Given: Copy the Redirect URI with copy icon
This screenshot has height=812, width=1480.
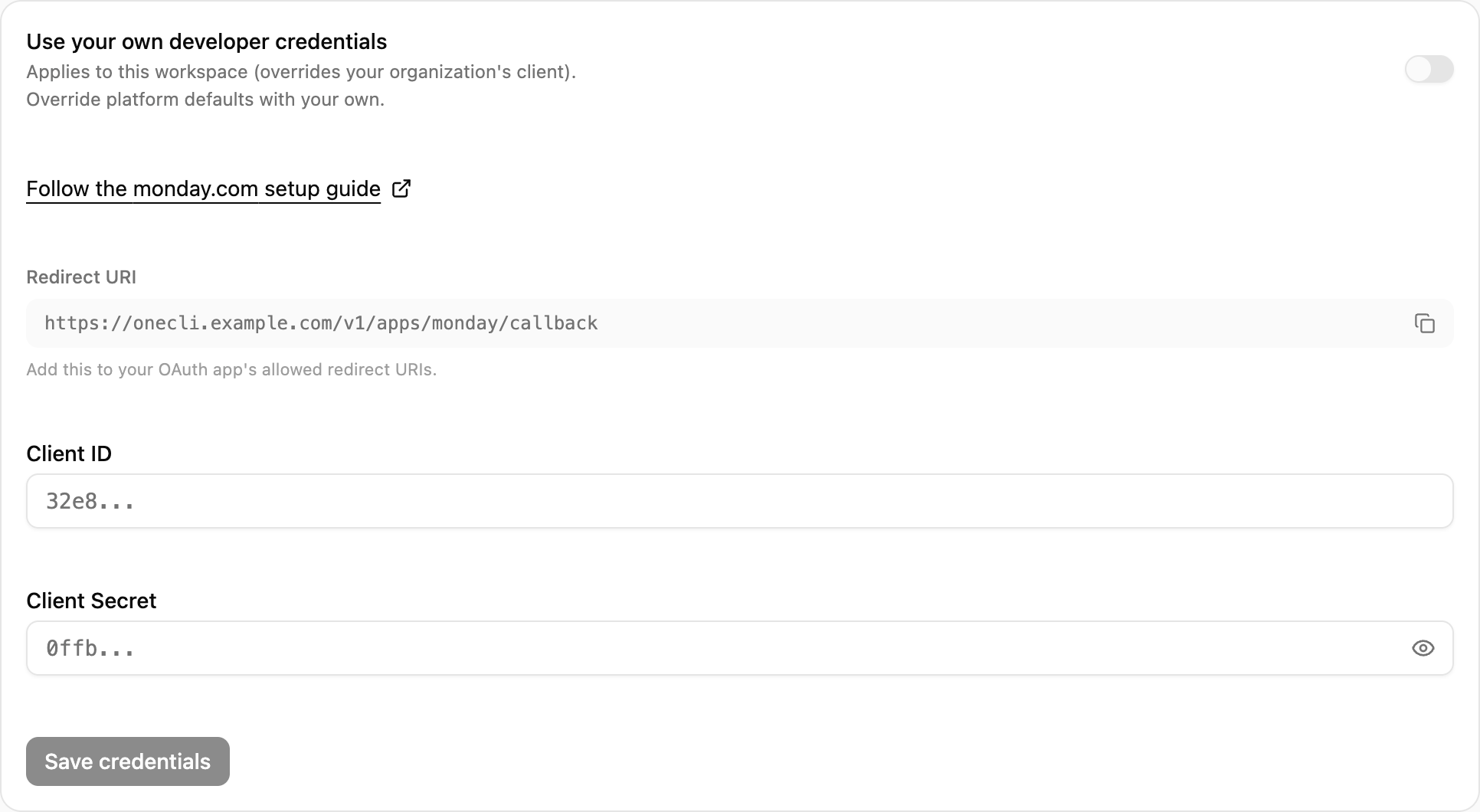Looking at the screenshot, I should (x=1424, y=323).
